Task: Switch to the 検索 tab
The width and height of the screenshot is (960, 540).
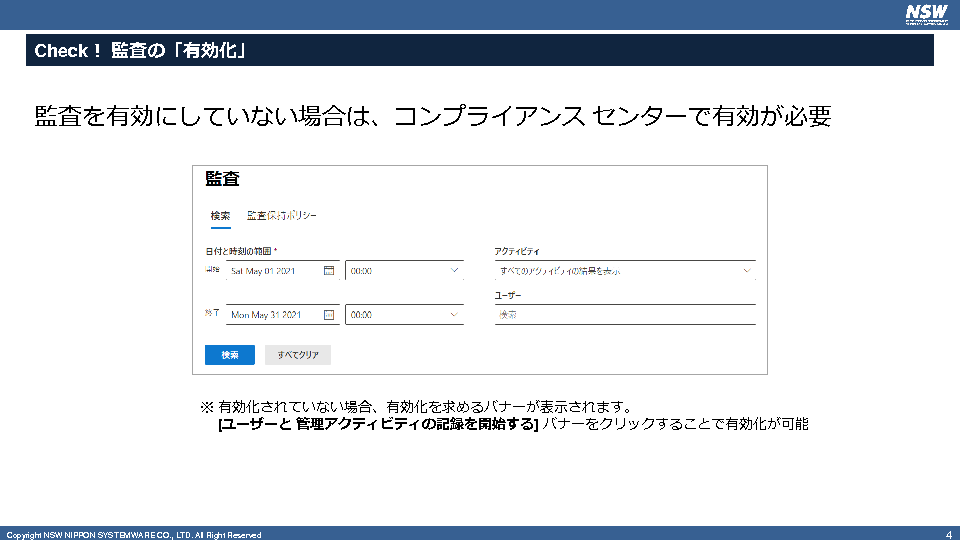Action: point(220,216)
